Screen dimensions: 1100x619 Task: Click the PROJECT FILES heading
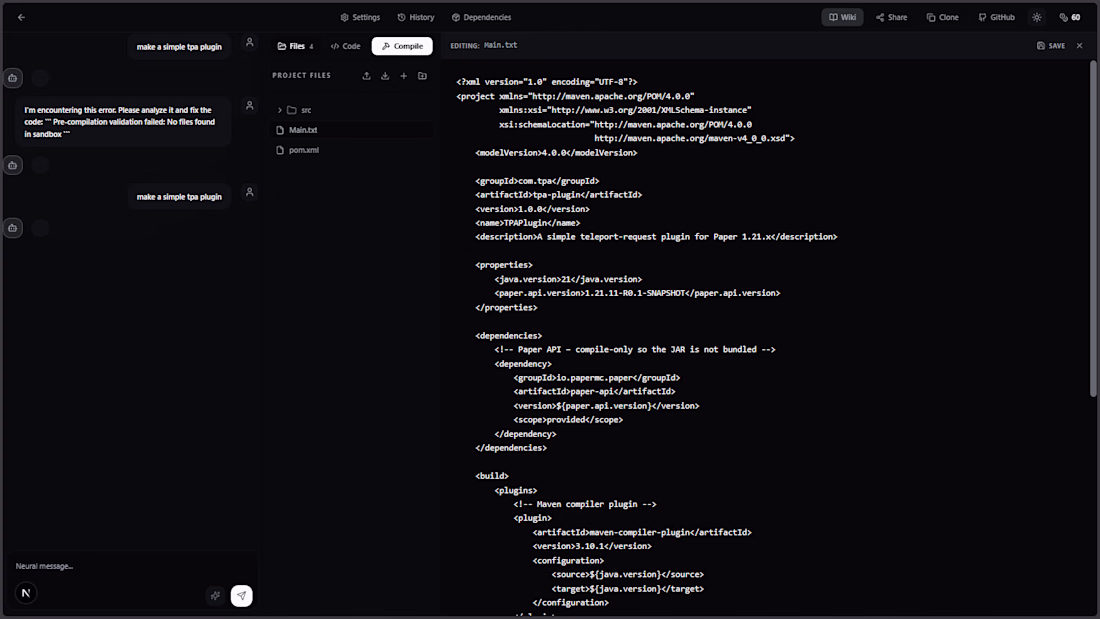pyautogui.click(x=302, y=76)
